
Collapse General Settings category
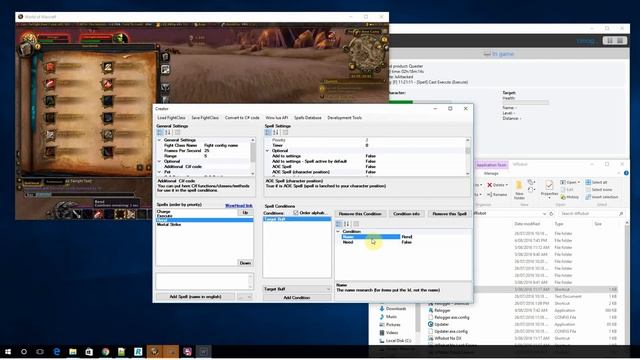(x=159, y=140)
